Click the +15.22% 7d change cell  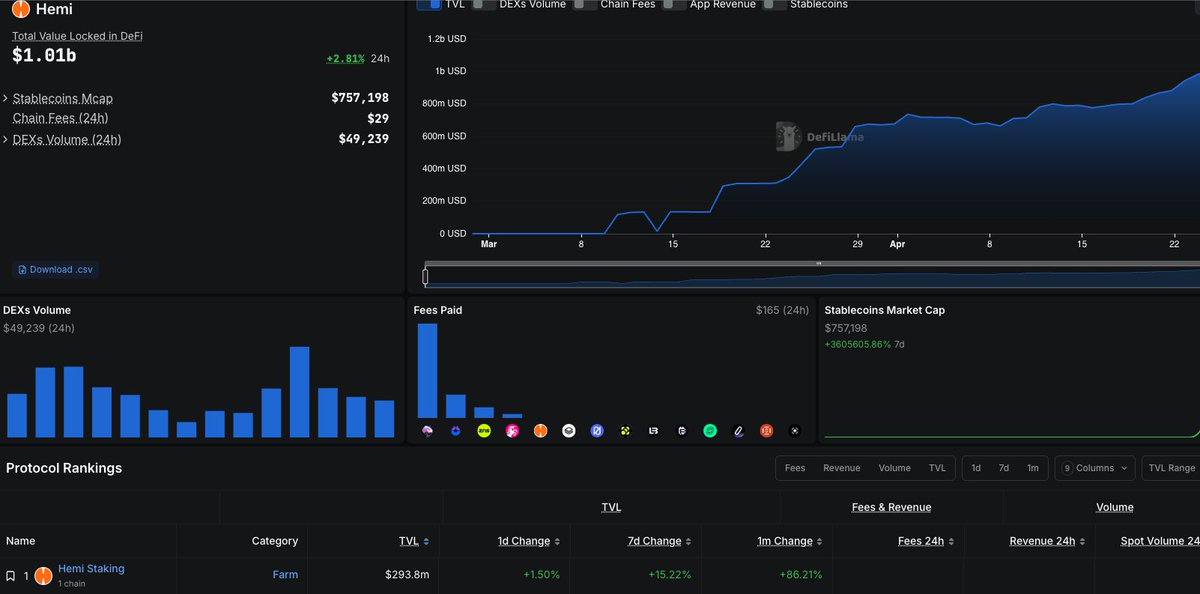pyautogui.click(x=669, y=575)
